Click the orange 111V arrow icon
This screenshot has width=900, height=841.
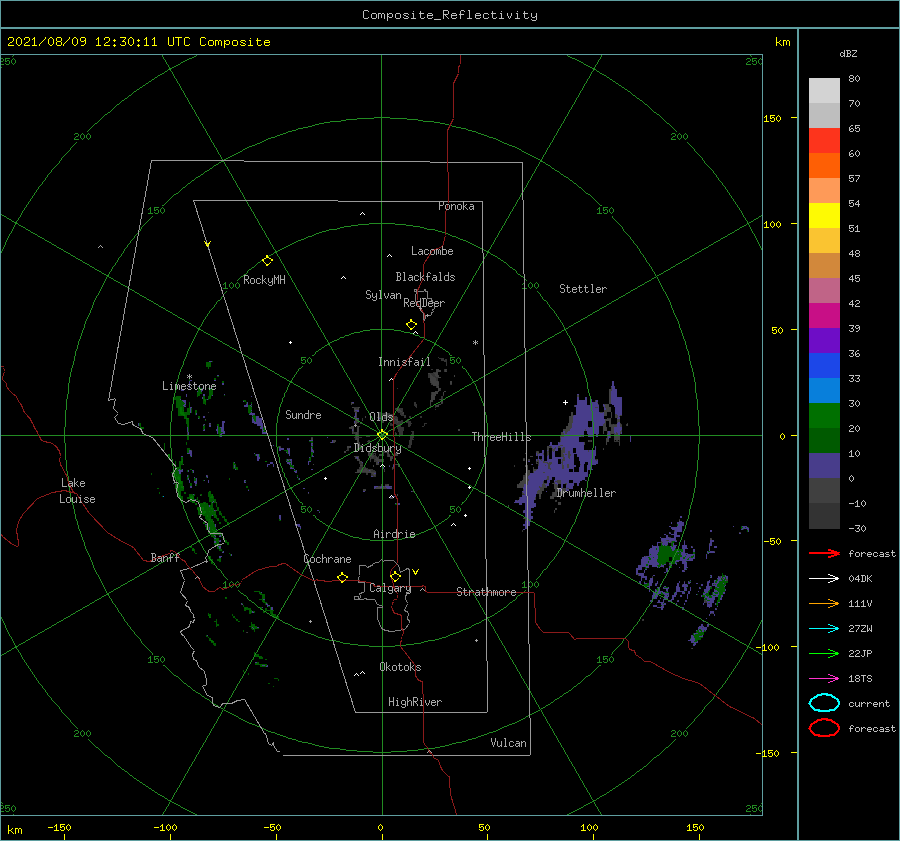(824, 603)
